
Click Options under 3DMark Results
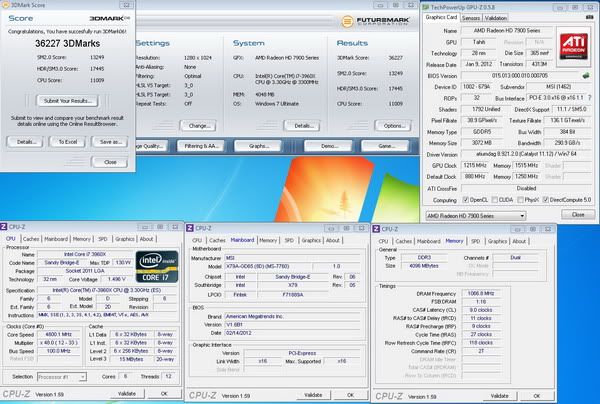[x=394, y=125]
